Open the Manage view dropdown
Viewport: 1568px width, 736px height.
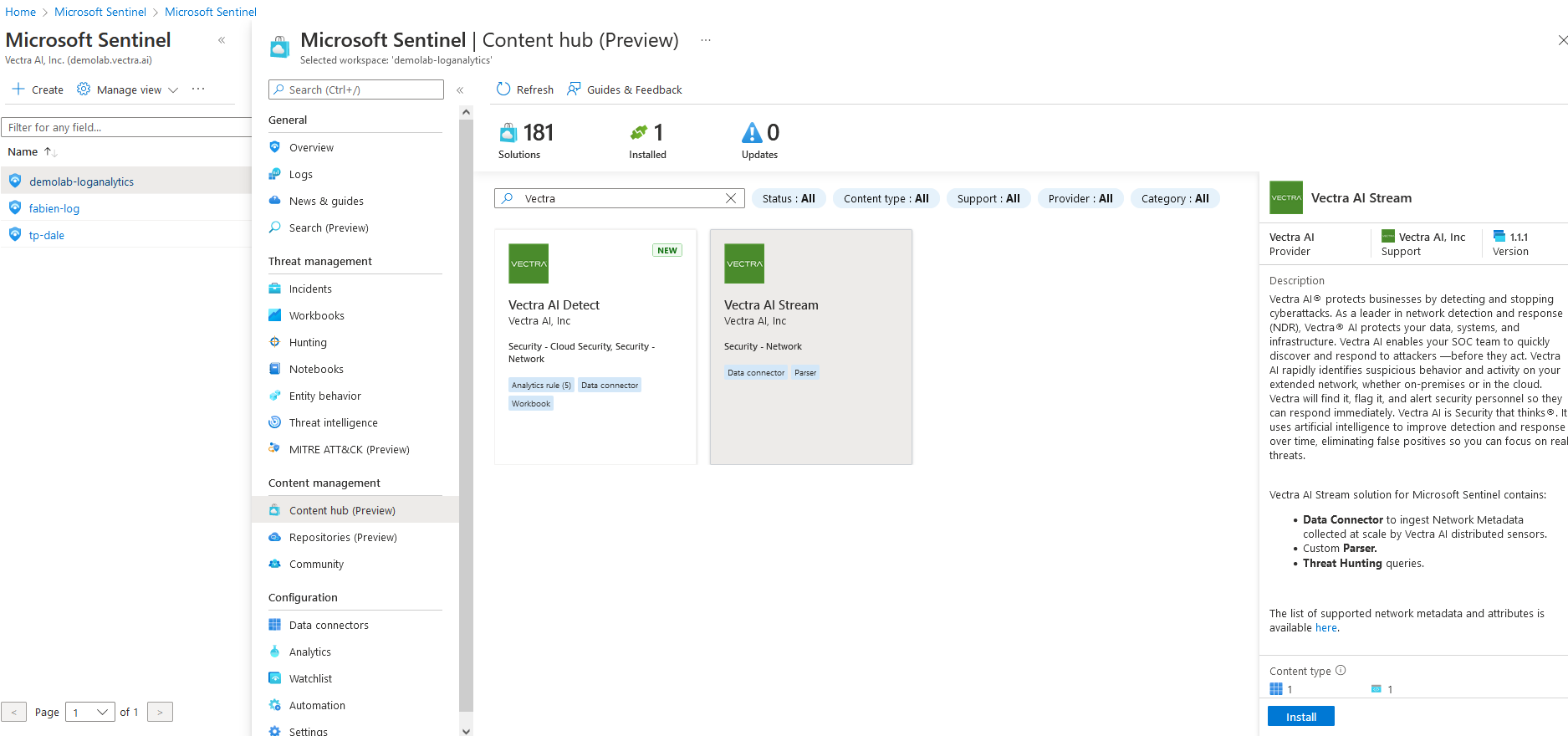[128, 89]
